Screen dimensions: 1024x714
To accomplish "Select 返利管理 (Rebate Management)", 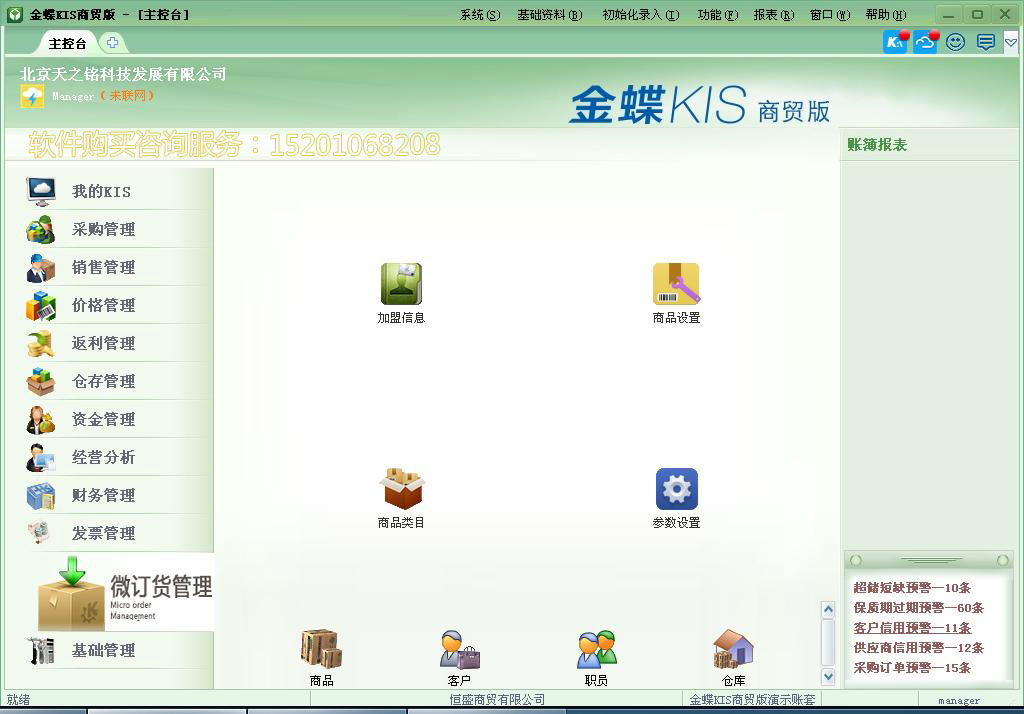I will pos(90,343).
